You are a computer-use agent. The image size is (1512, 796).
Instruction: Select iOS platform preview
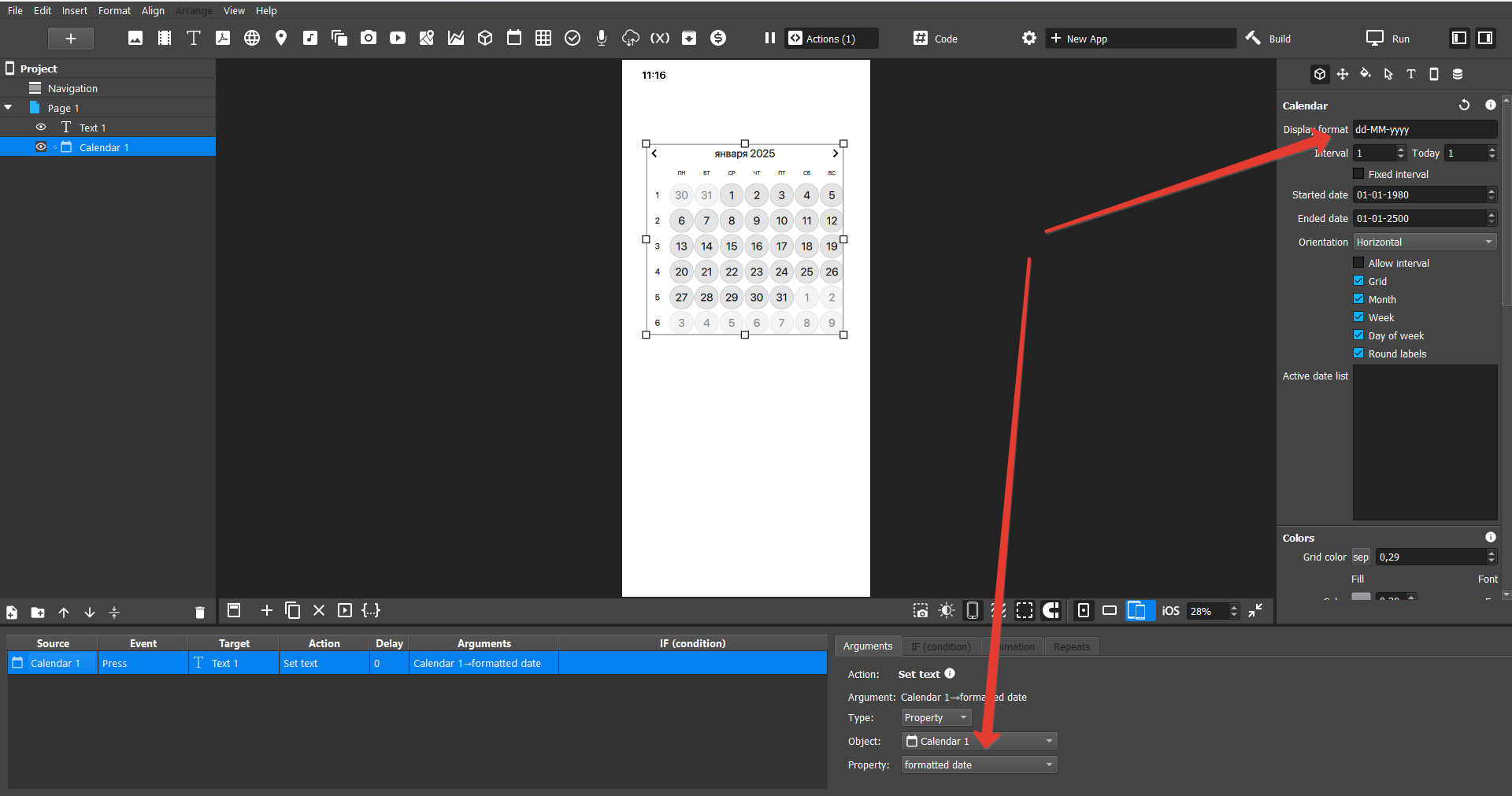(x=1170, y=610)
